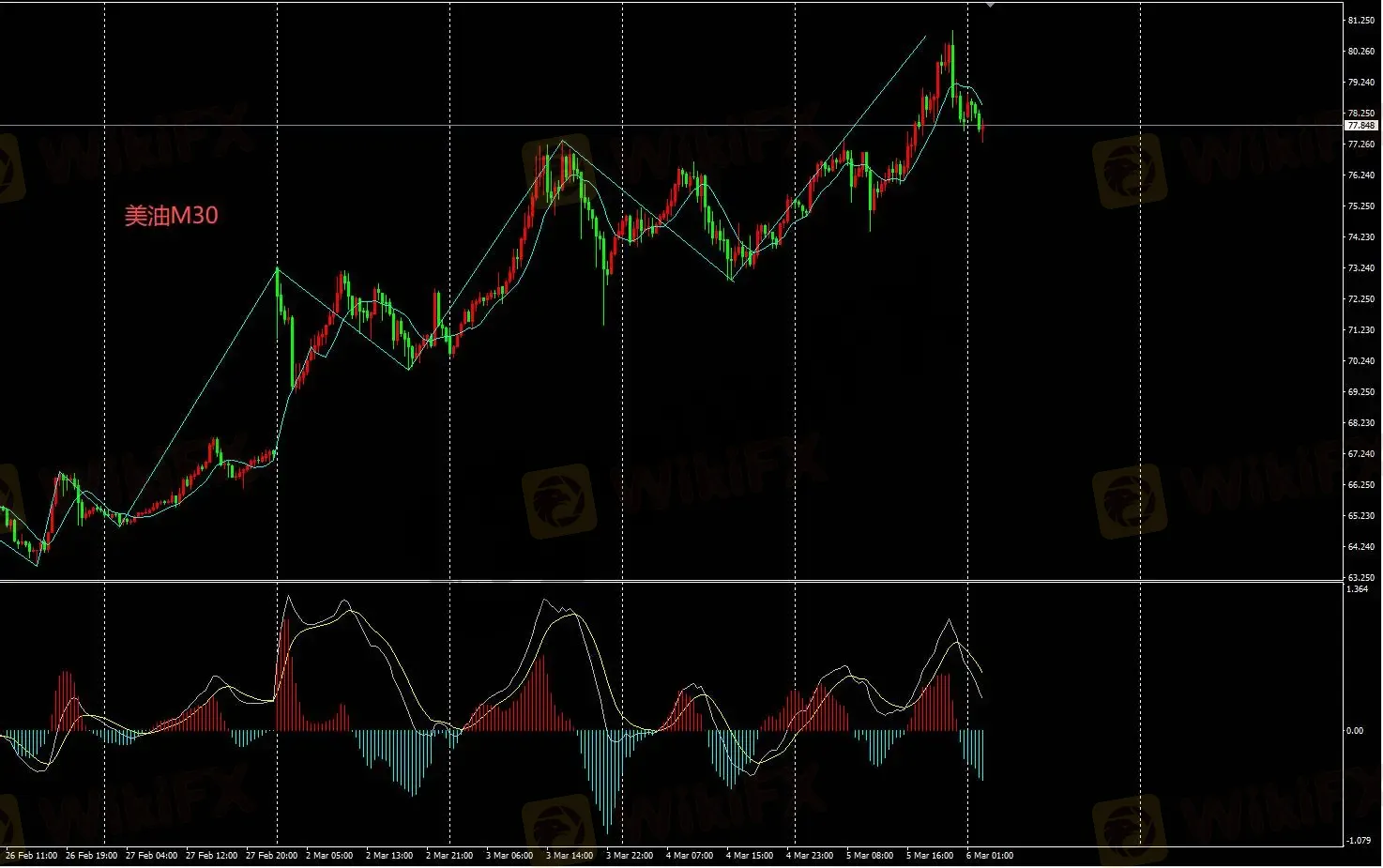Click the 67.240 price axis label
Image resolution: width=1383 pixels, height=868 pixels.
click(x=1361, y=454)
